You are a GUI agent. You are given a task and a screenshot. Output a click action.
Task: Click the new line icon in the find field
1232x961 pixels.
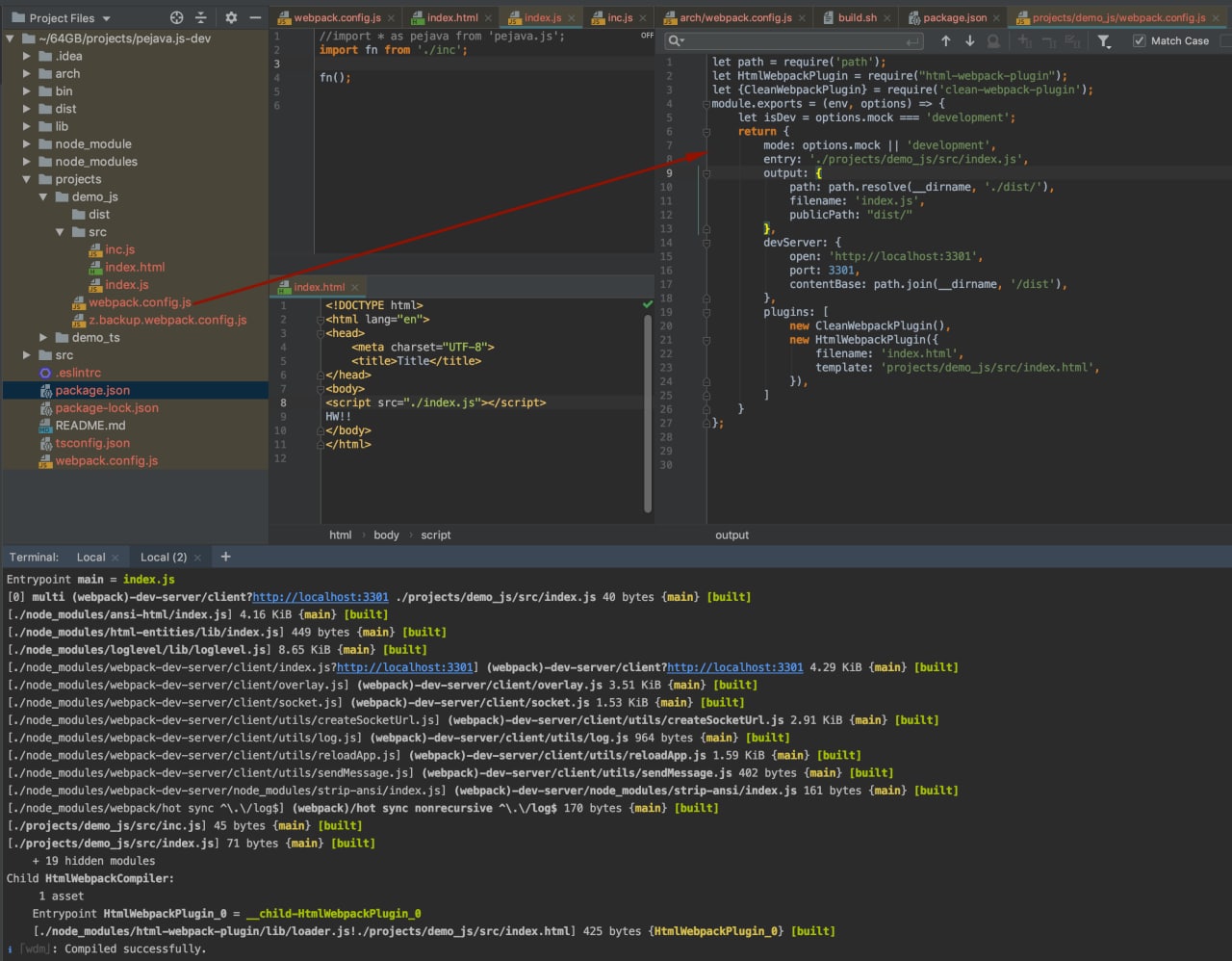tap(913, 41)
